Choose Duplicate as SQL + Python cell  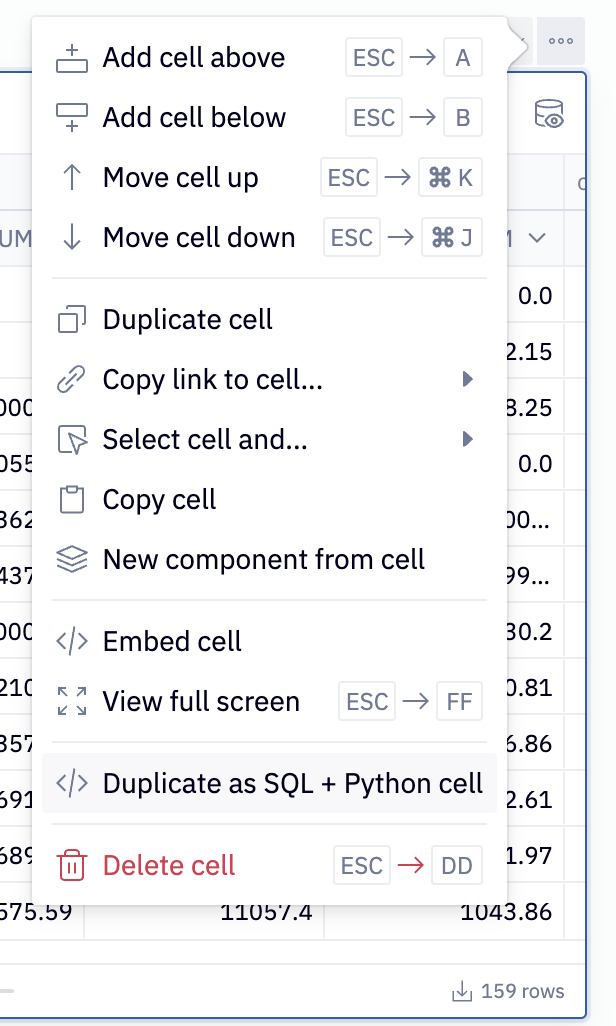coord(292,783)
